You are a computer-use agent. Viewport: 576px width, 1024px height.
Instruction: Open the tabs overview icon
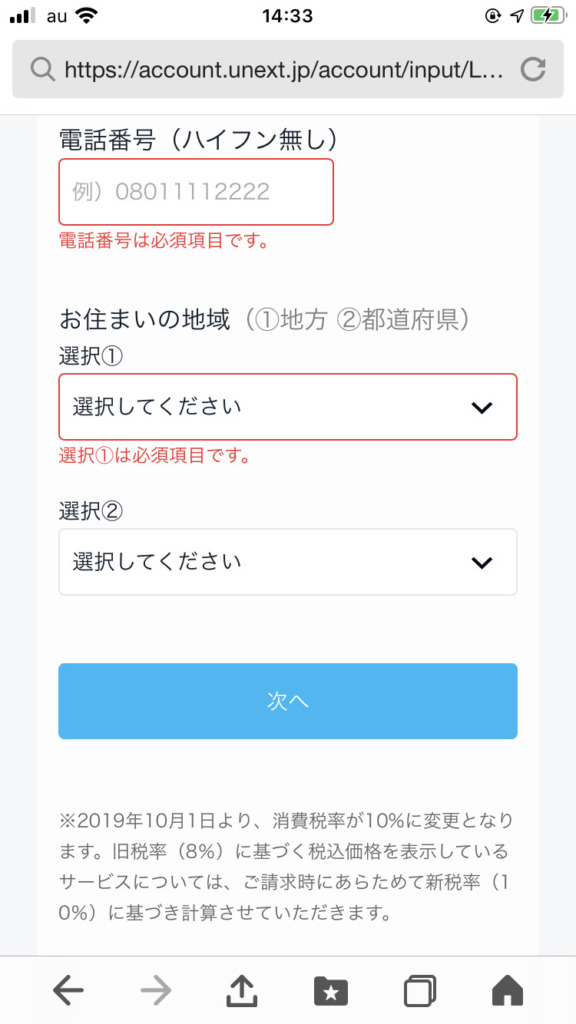point(420,991)
